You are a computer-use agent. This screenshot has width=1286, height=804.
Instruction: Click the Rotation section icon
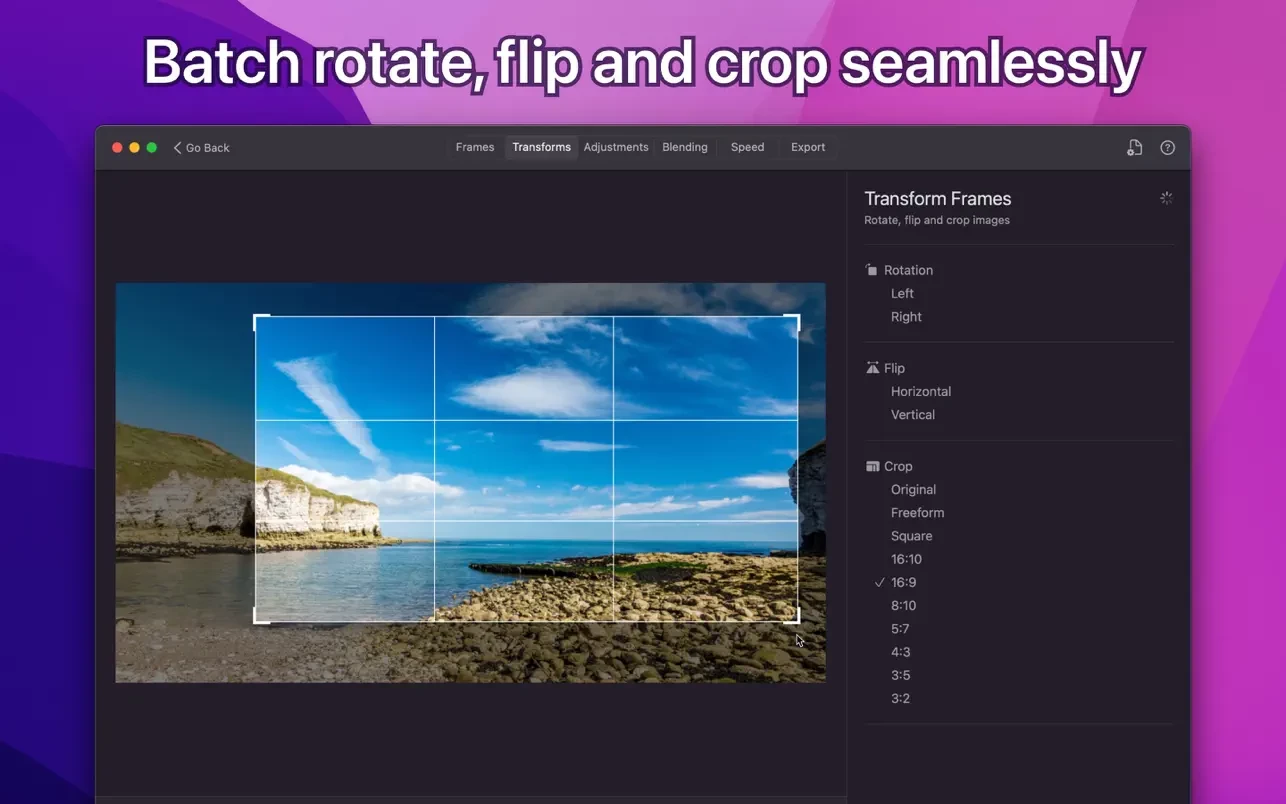pos(872,270)
